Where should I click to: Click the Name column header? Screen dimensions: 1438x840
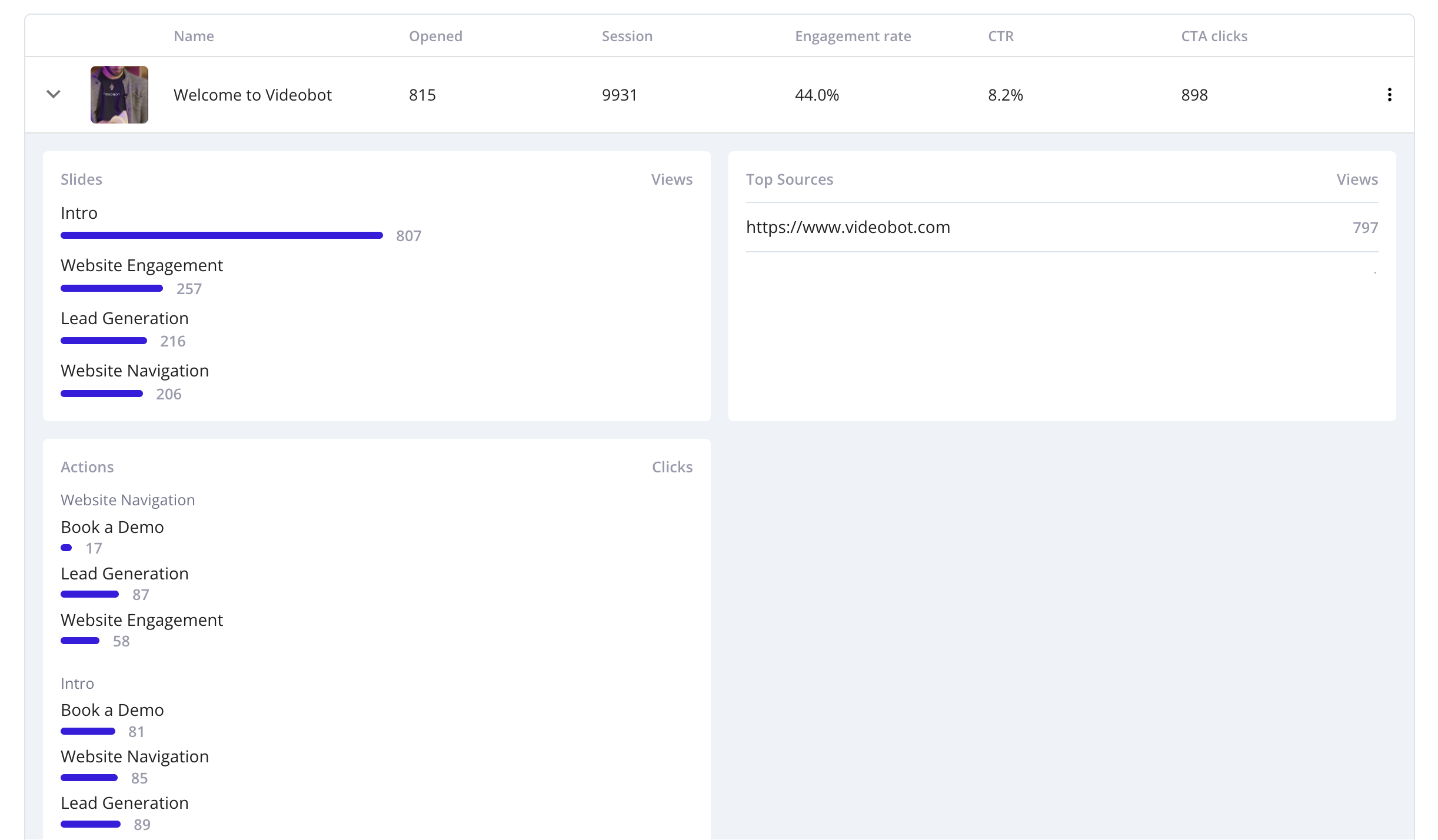pyautogui.click(x=194, y=36)
